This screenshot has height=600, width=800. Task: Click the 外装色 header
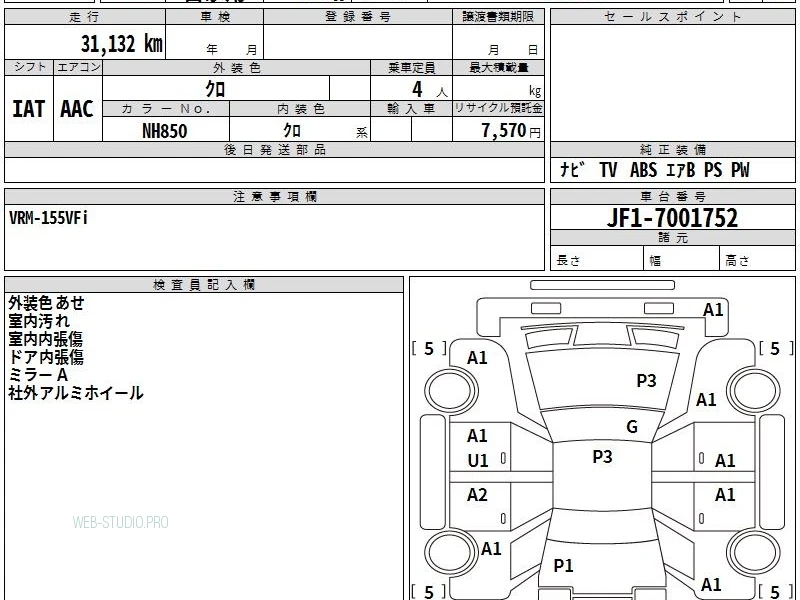pos(237,68)
